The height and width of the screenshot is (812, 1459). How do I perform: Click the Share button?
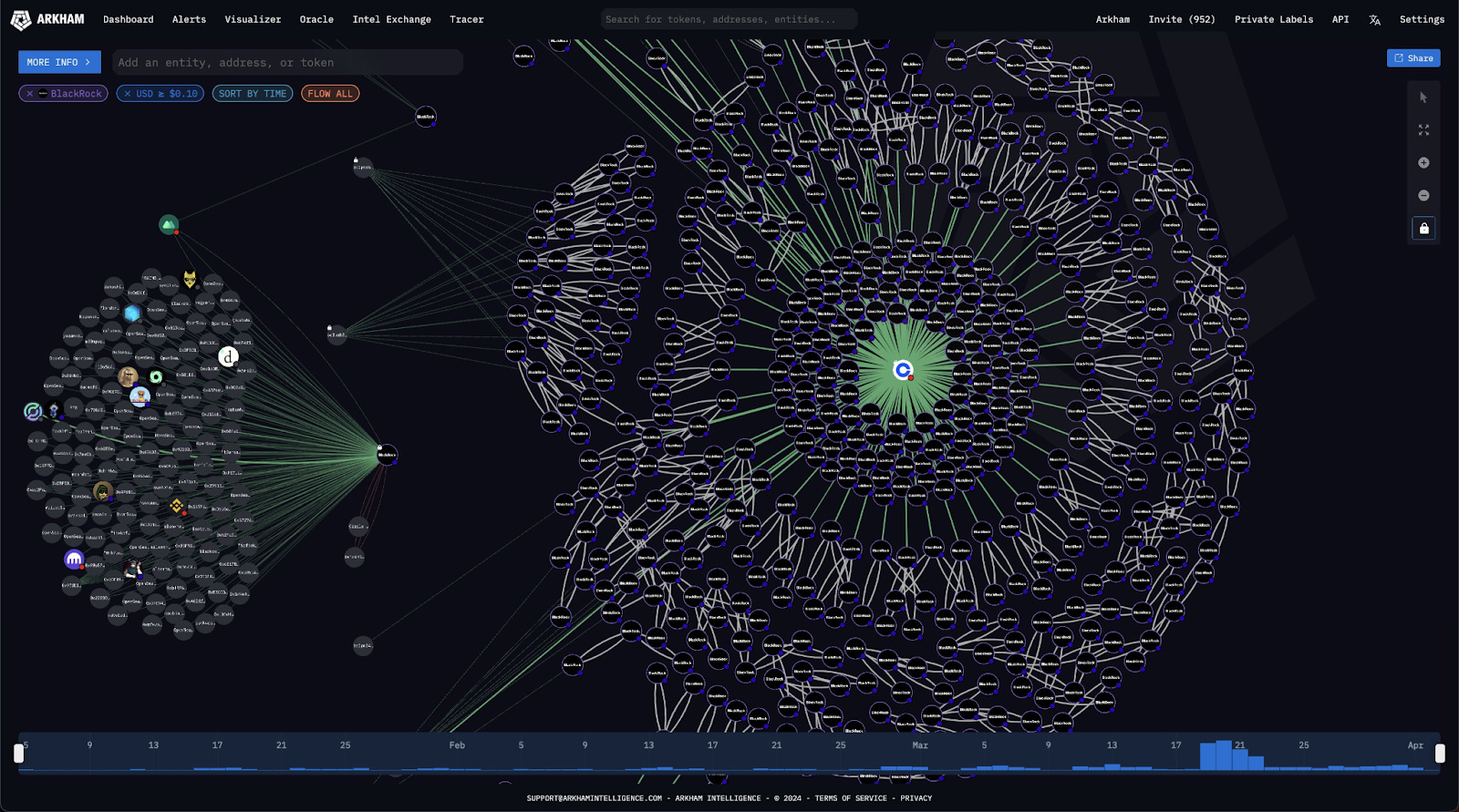1413,58
